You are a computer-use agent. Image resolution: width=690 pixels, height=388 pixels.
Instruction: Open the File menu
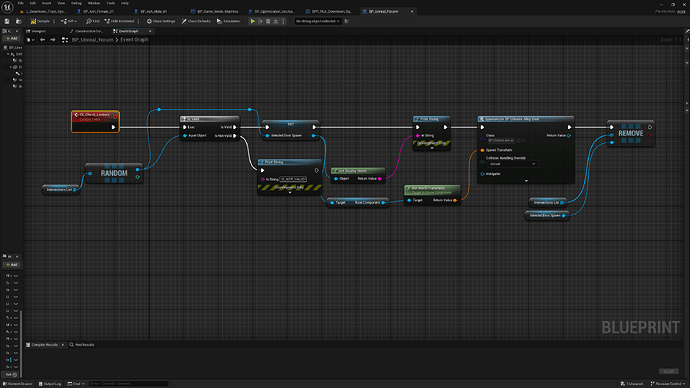pyautogui.click(x=21, y=3)
